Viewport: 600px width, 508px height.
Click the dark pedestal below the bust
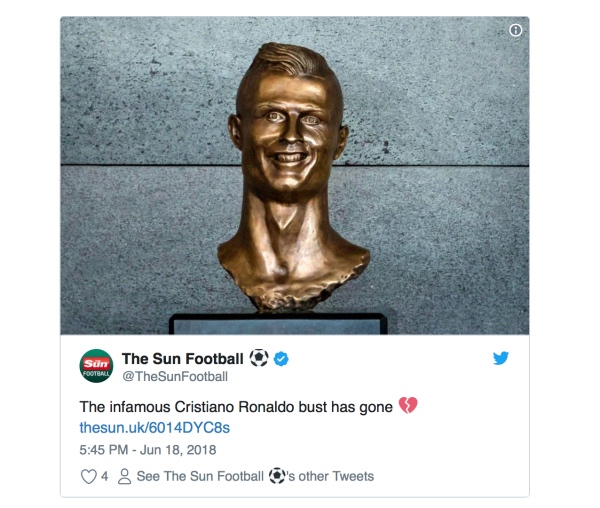click(278, 324)
